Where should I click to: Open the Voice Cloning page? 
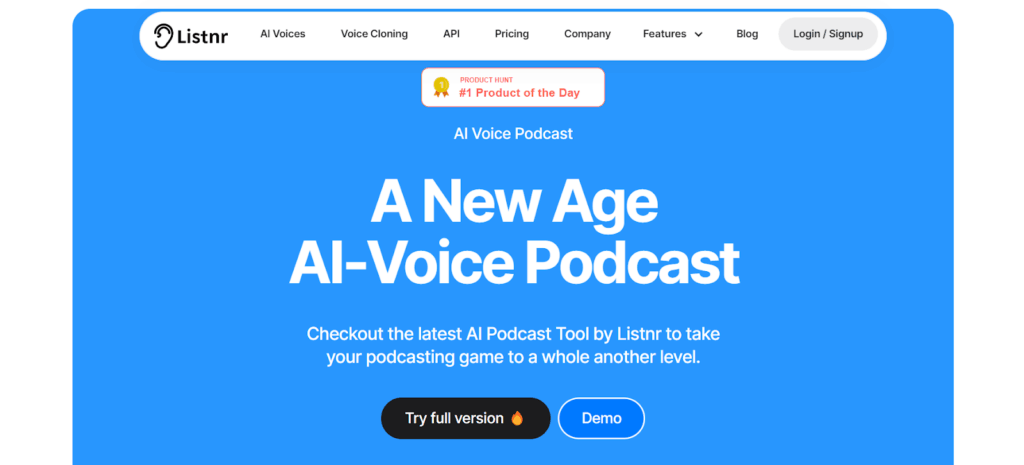pos(374,34)
